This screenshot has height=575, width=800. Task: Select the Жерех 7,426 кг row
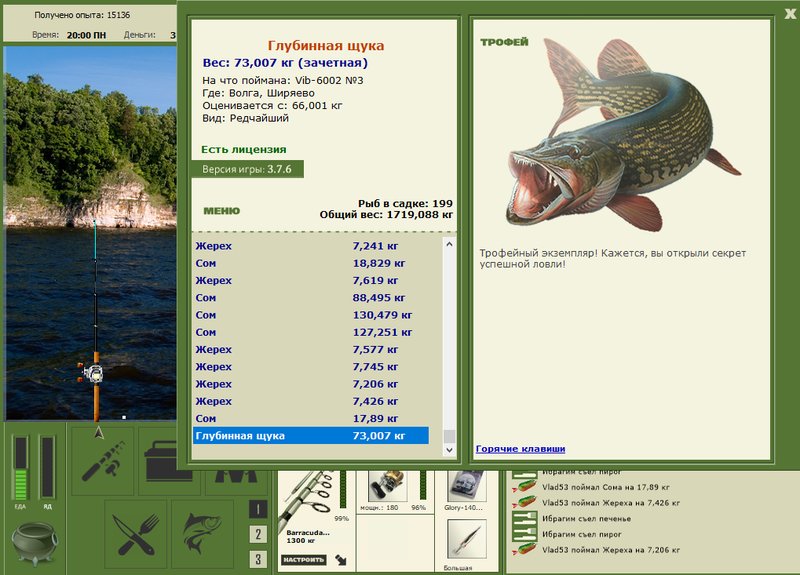pos(311,402)
